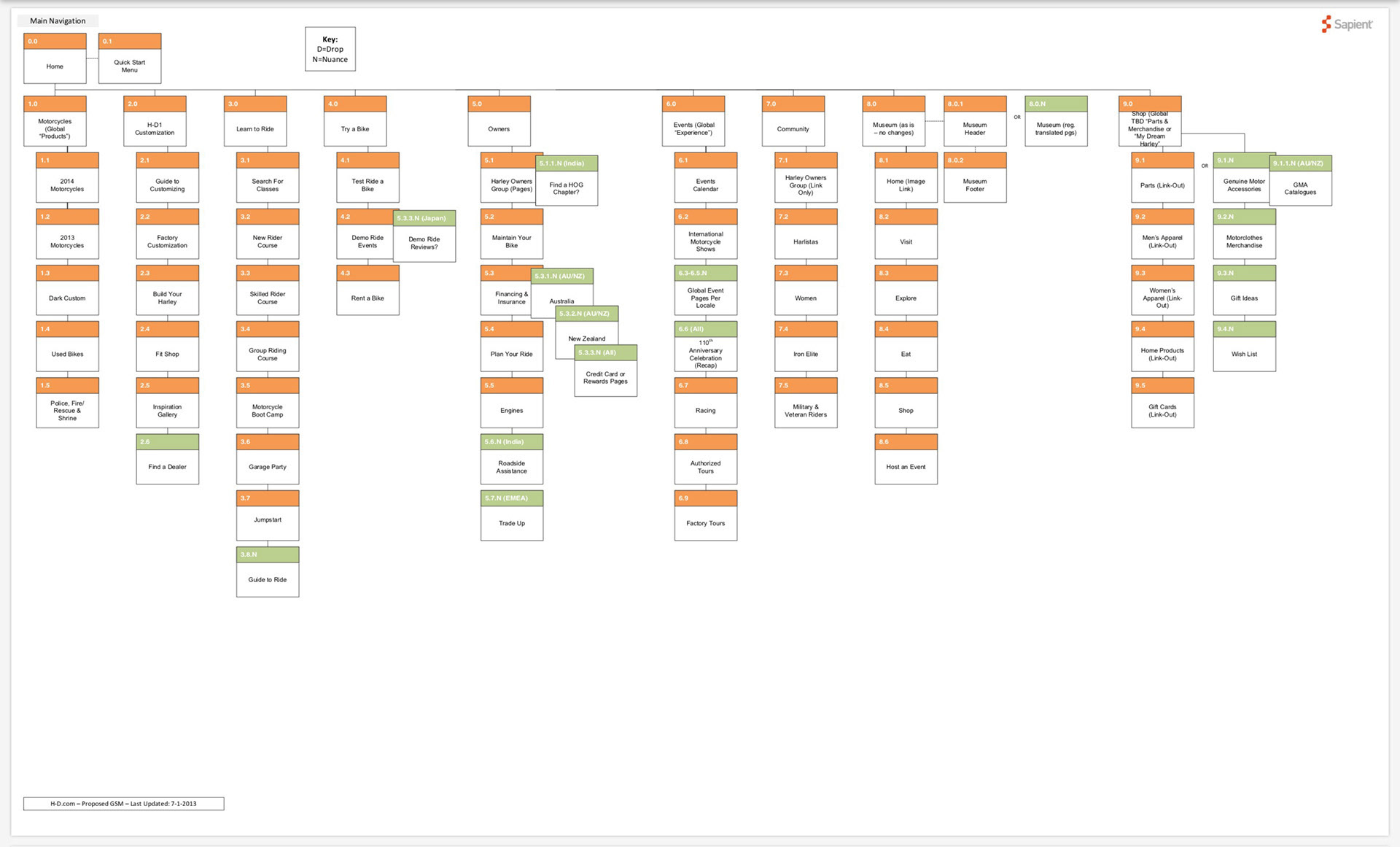Select the Events (Global Experience) node
The width and height of the screenshot is (1400, 847).
pos(693,121)
